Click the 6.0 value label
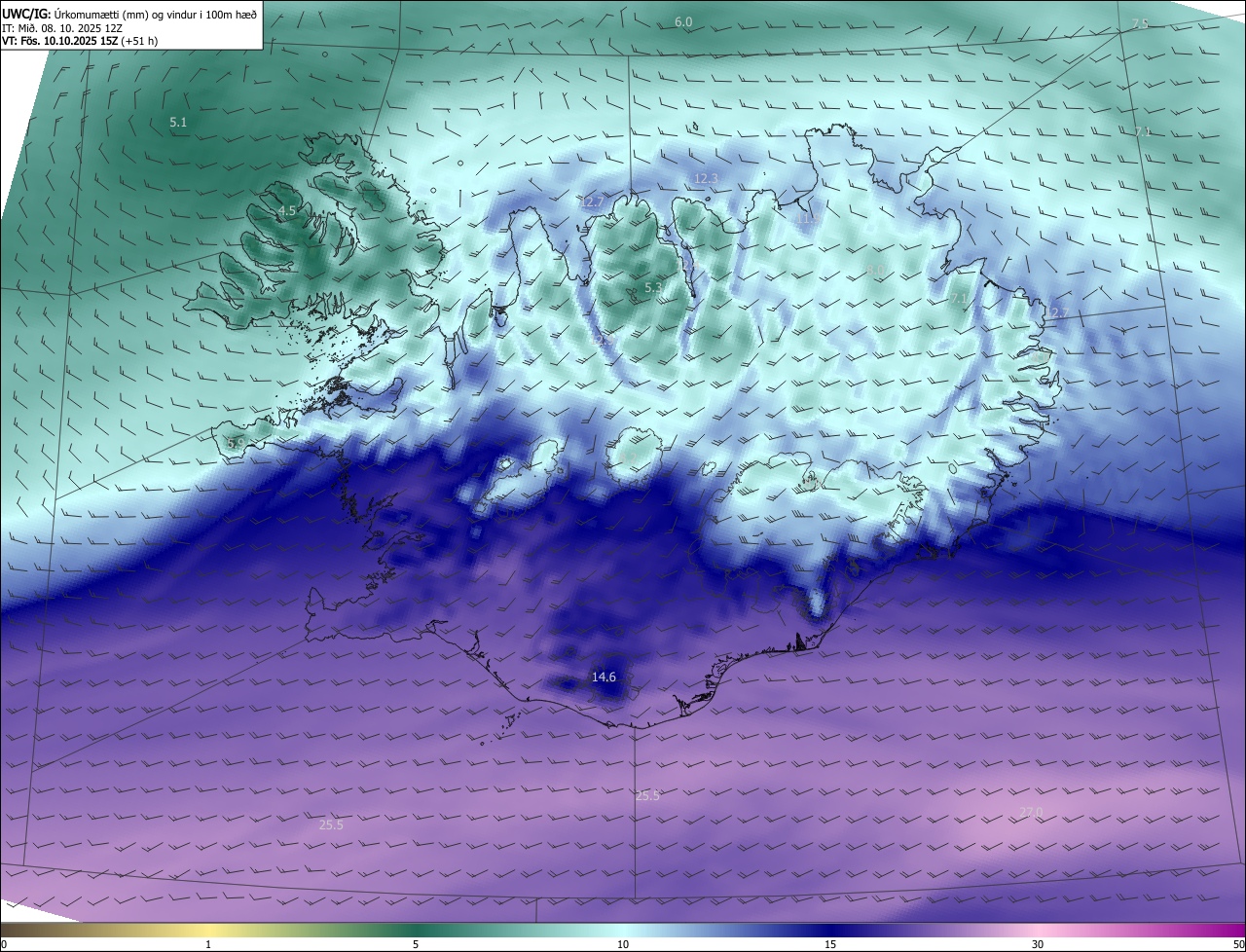This screenshot has height=952, width=1246. [x=683, y=21]
